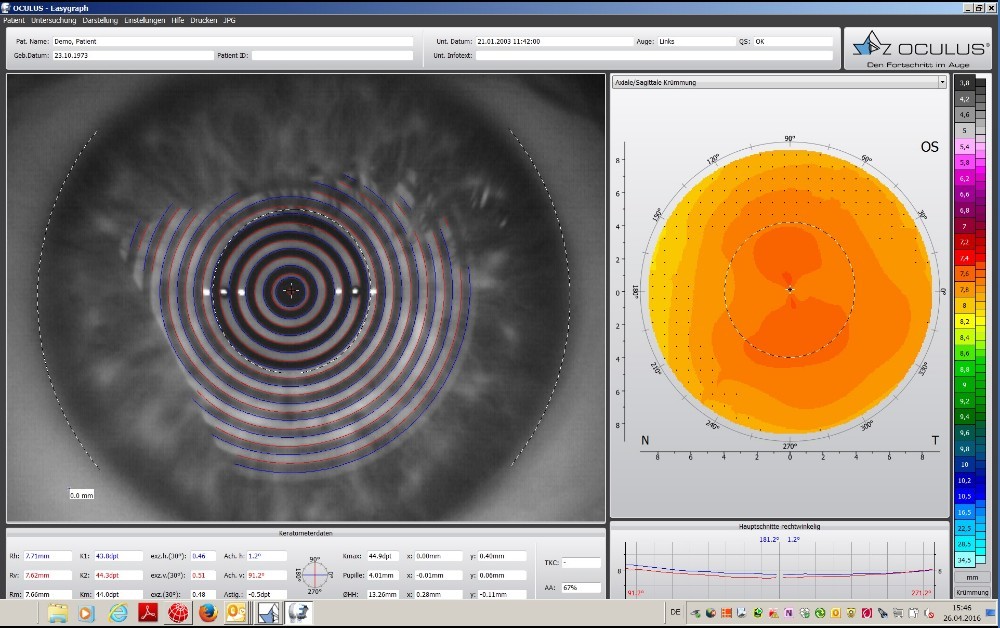
Task: Open the Patient menu
Action: (14, 20)
